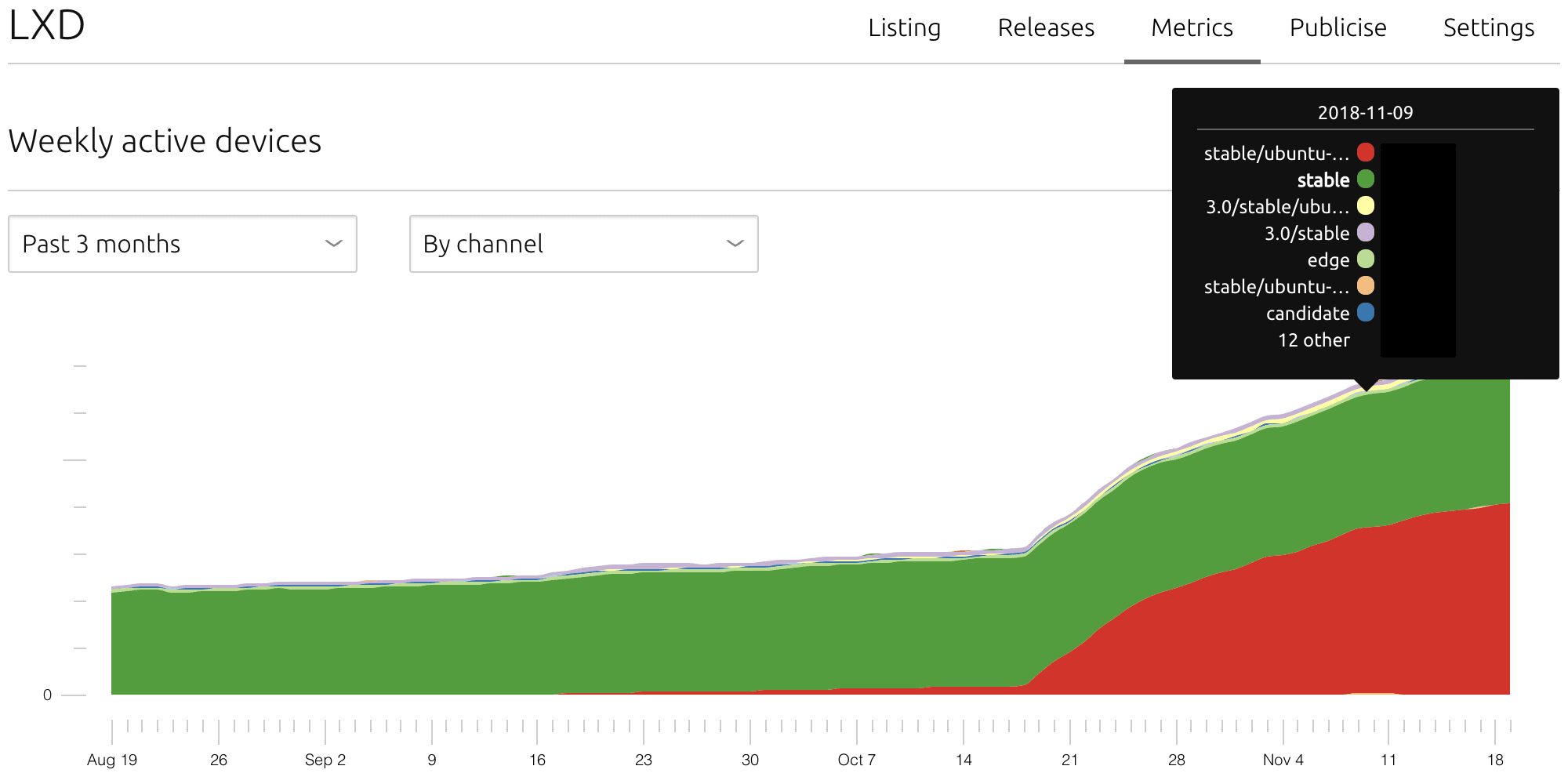Click the Sep 2 axis label
Viewport: 1568px width, 784px height.
click(325, 760)
